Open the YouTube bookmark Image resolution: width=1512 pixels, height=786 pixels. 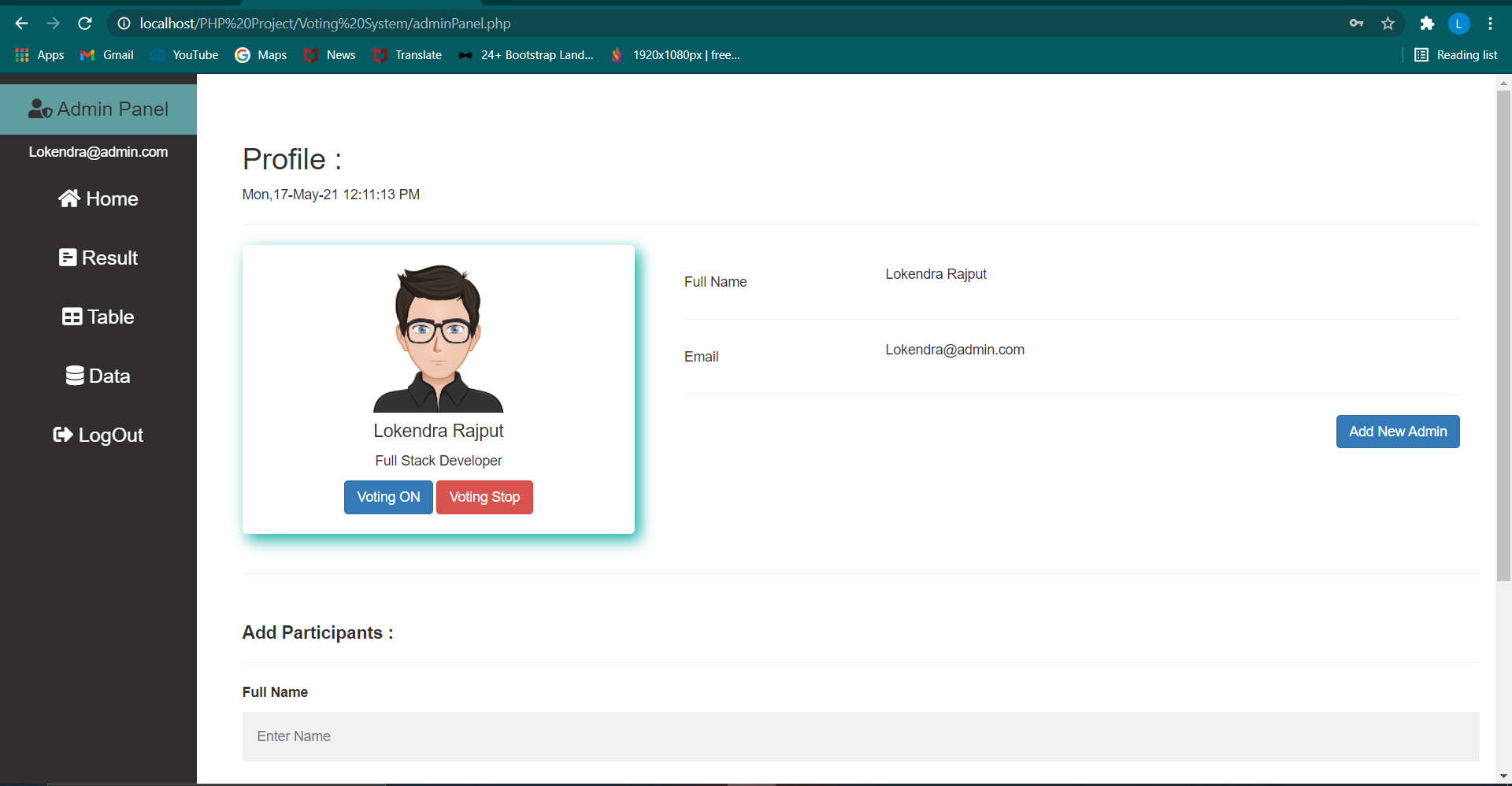(184, 55)
